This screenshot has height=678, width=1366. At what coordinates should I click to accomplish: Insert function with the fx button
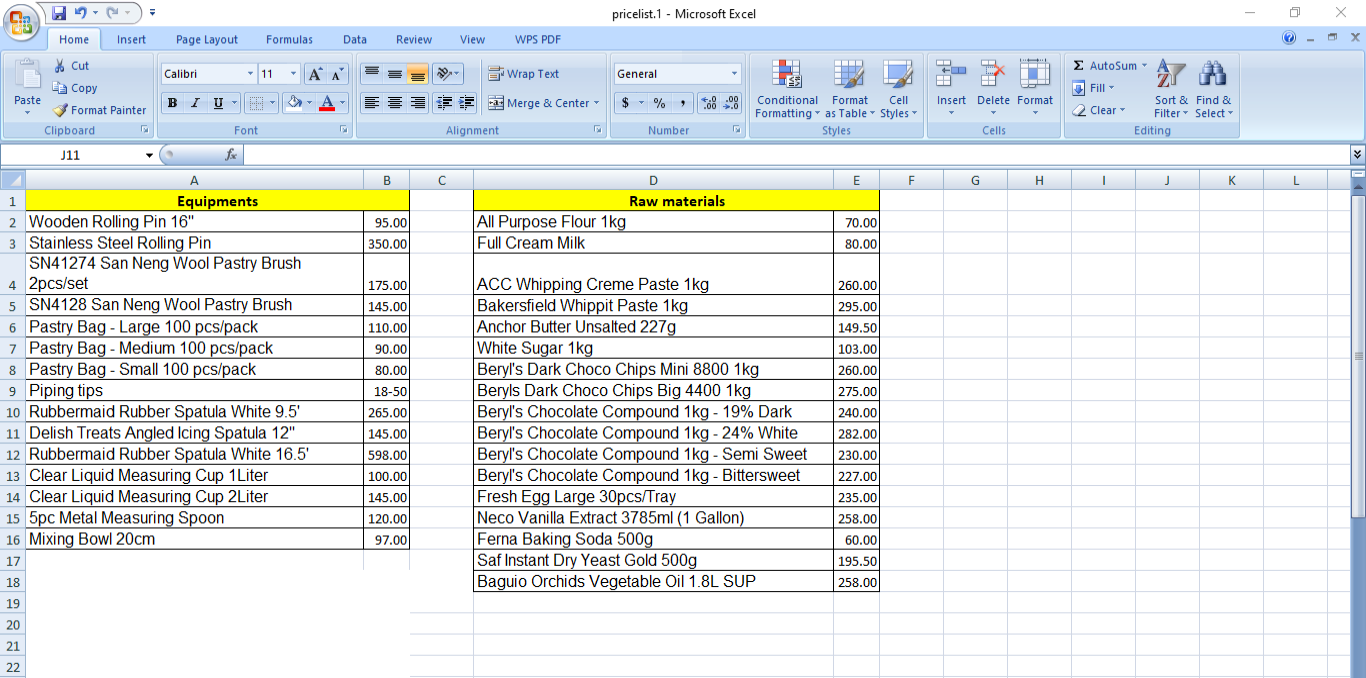pos(231,154)
